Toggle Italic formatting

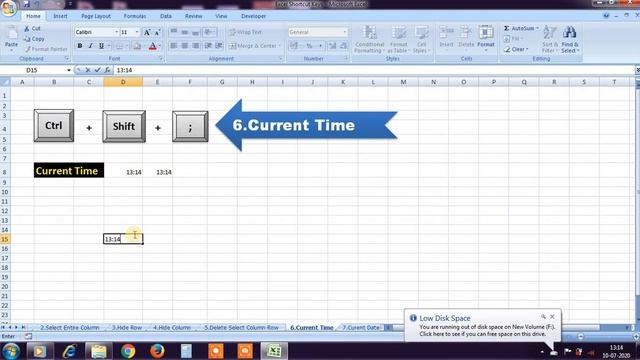90,46
